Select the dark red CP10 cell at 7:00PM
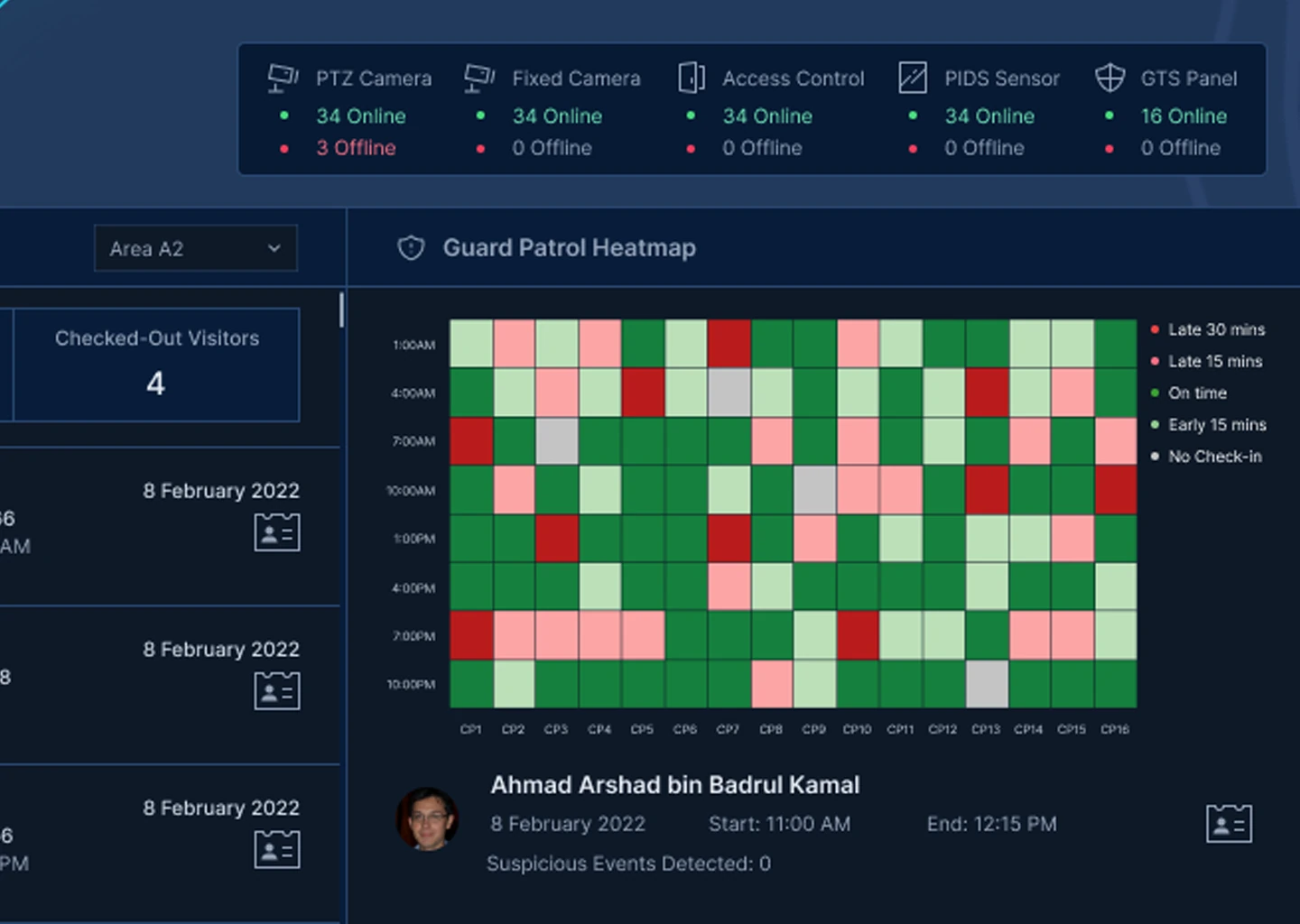The width and height of the screenshot is (1300, 924). click(x=858, y=636)
